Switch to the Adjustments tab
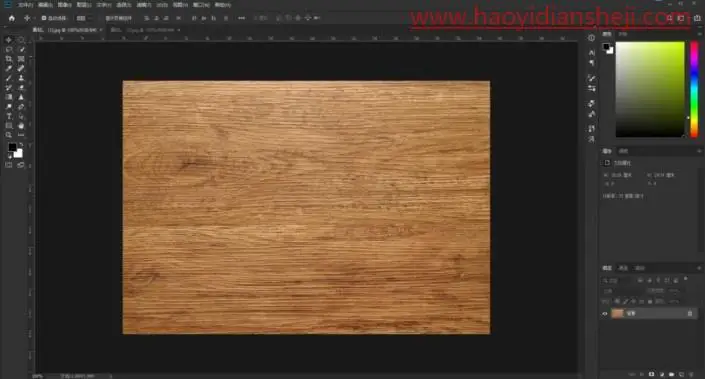The height and width of the screenshot is (379, 705). 623,151
